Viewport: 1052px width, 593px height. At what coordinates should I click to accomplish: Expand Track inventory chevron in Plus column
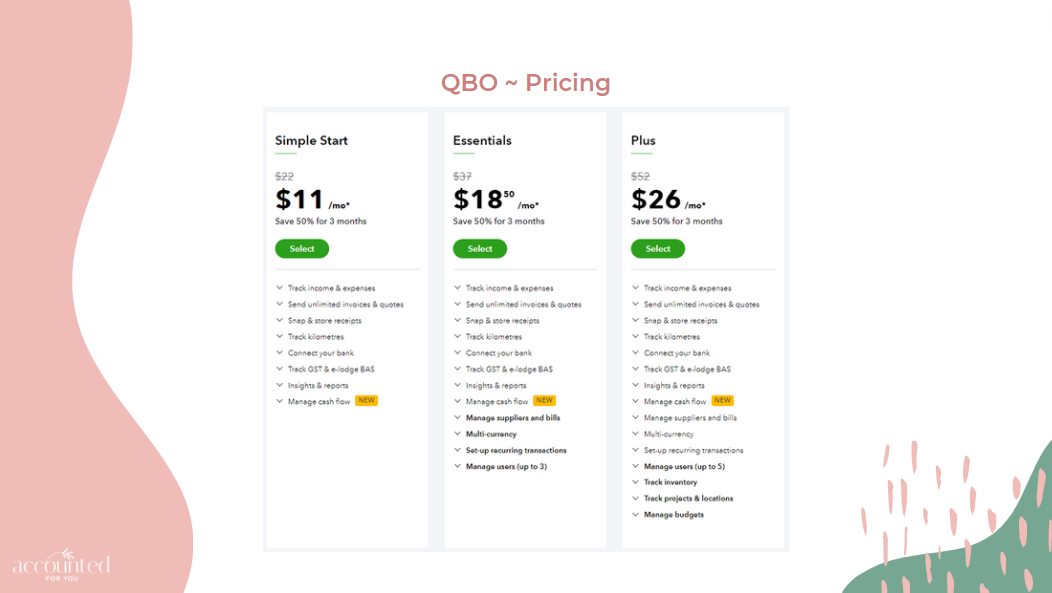point(635,482)
